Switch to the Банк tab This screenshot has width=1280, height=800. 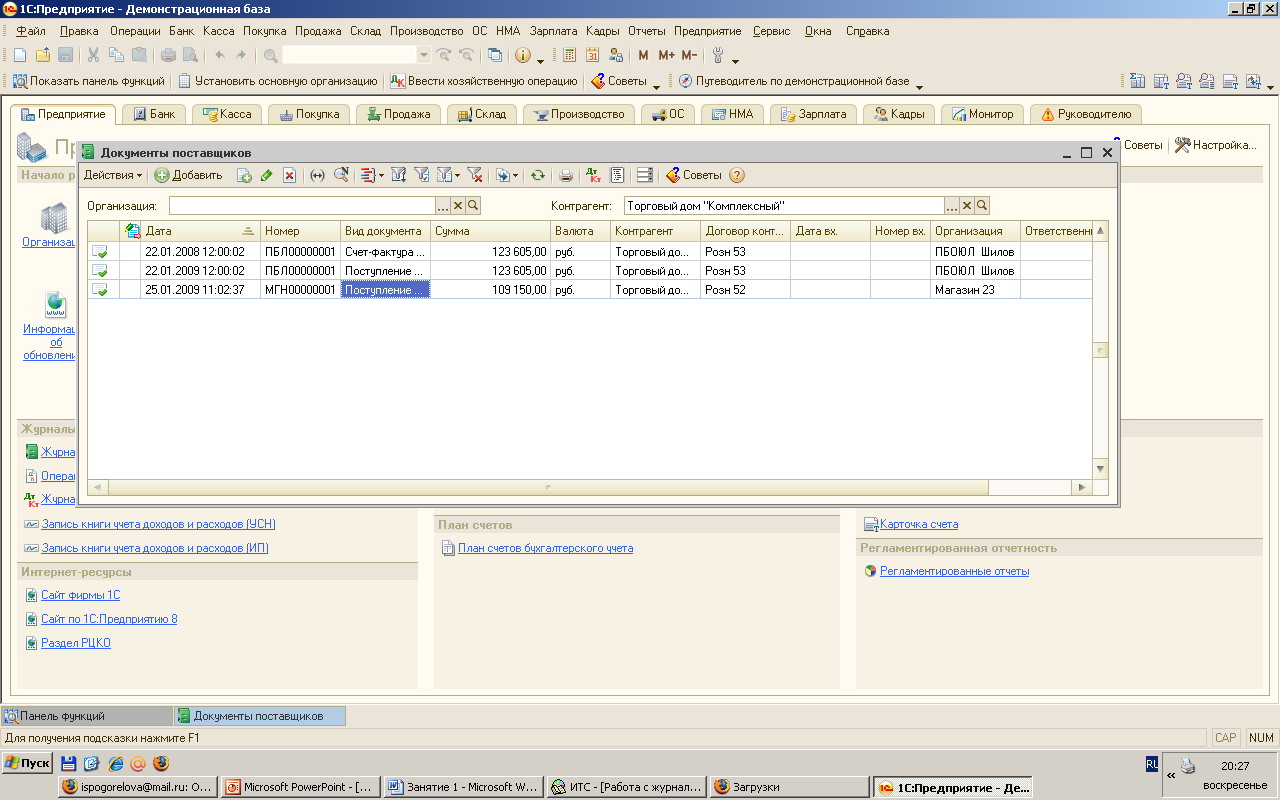153,114
